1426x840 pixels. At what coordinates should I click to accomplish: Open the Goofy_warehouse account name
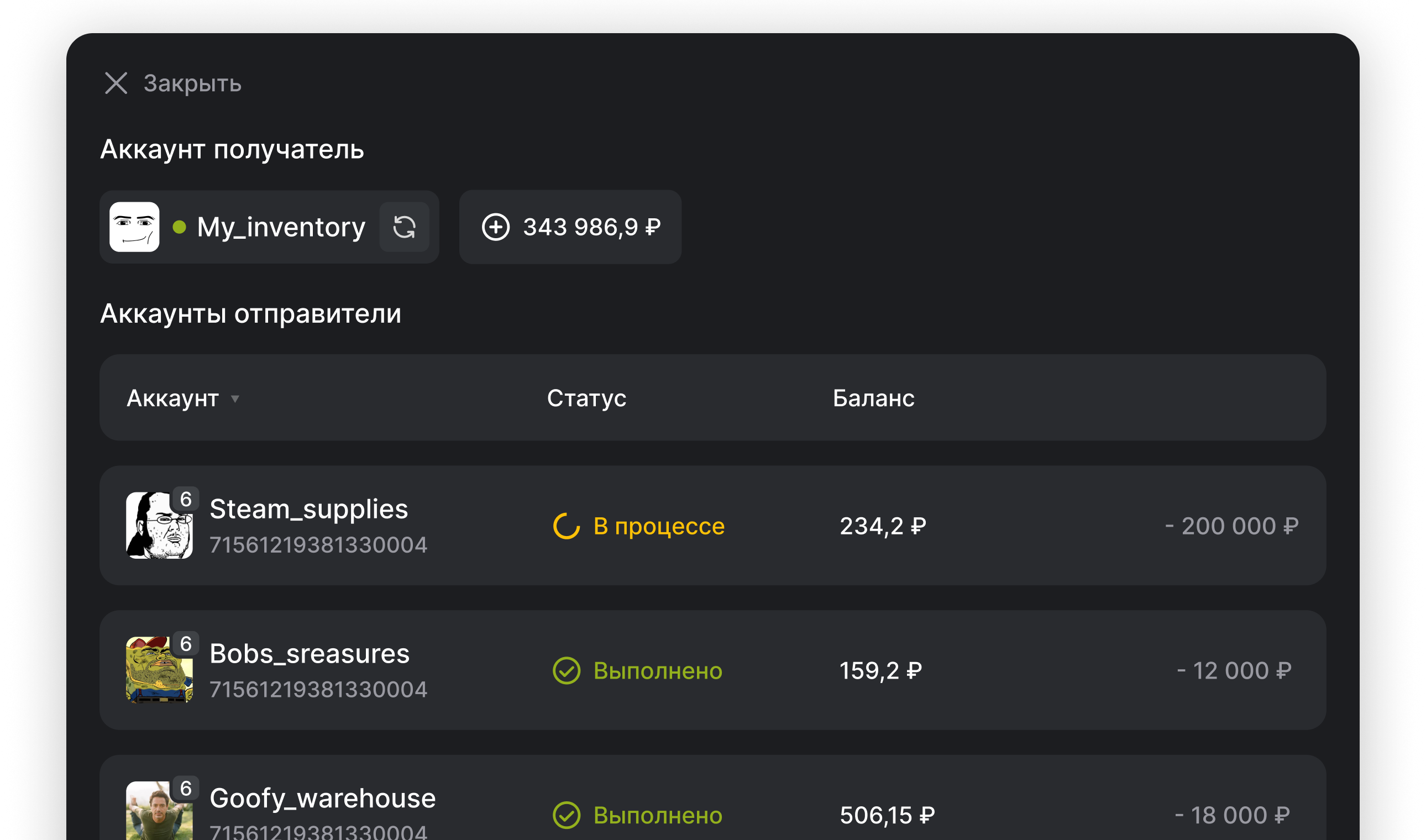pyautogui.click(x=323, y=798)
